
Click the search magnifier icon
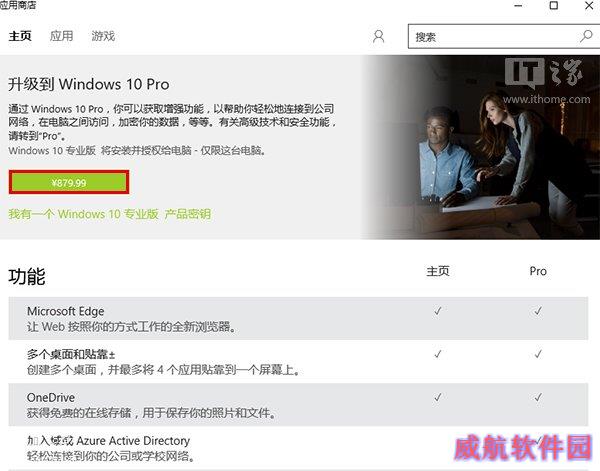point(586,37)
